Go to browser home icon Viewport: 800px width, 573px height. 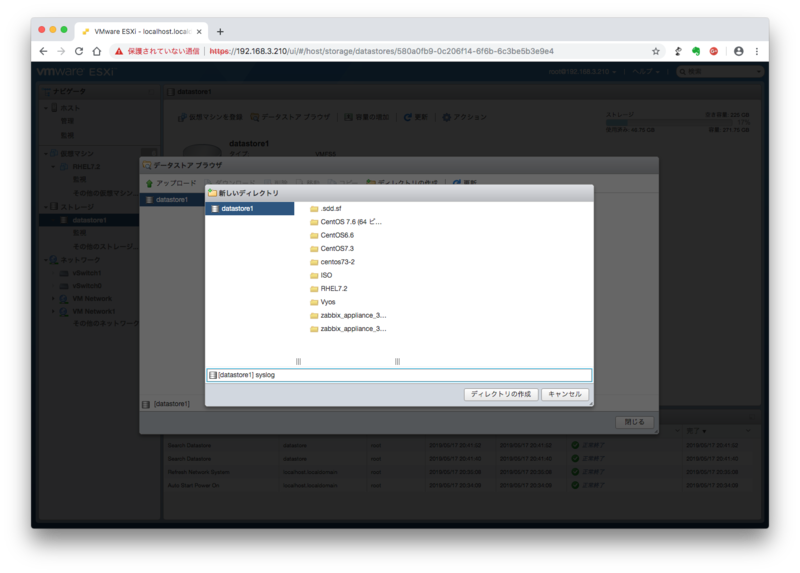pos(96,51)
